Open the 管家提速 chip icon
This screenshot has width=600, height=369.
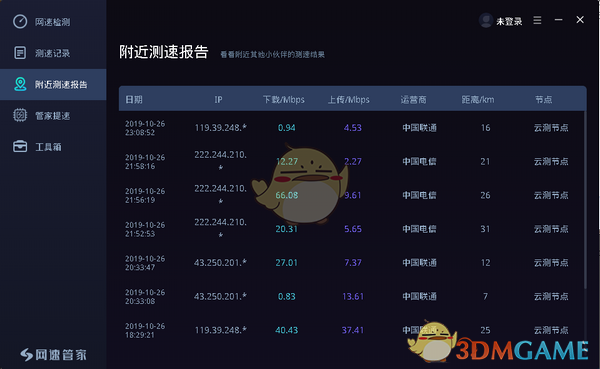point(20,115)
